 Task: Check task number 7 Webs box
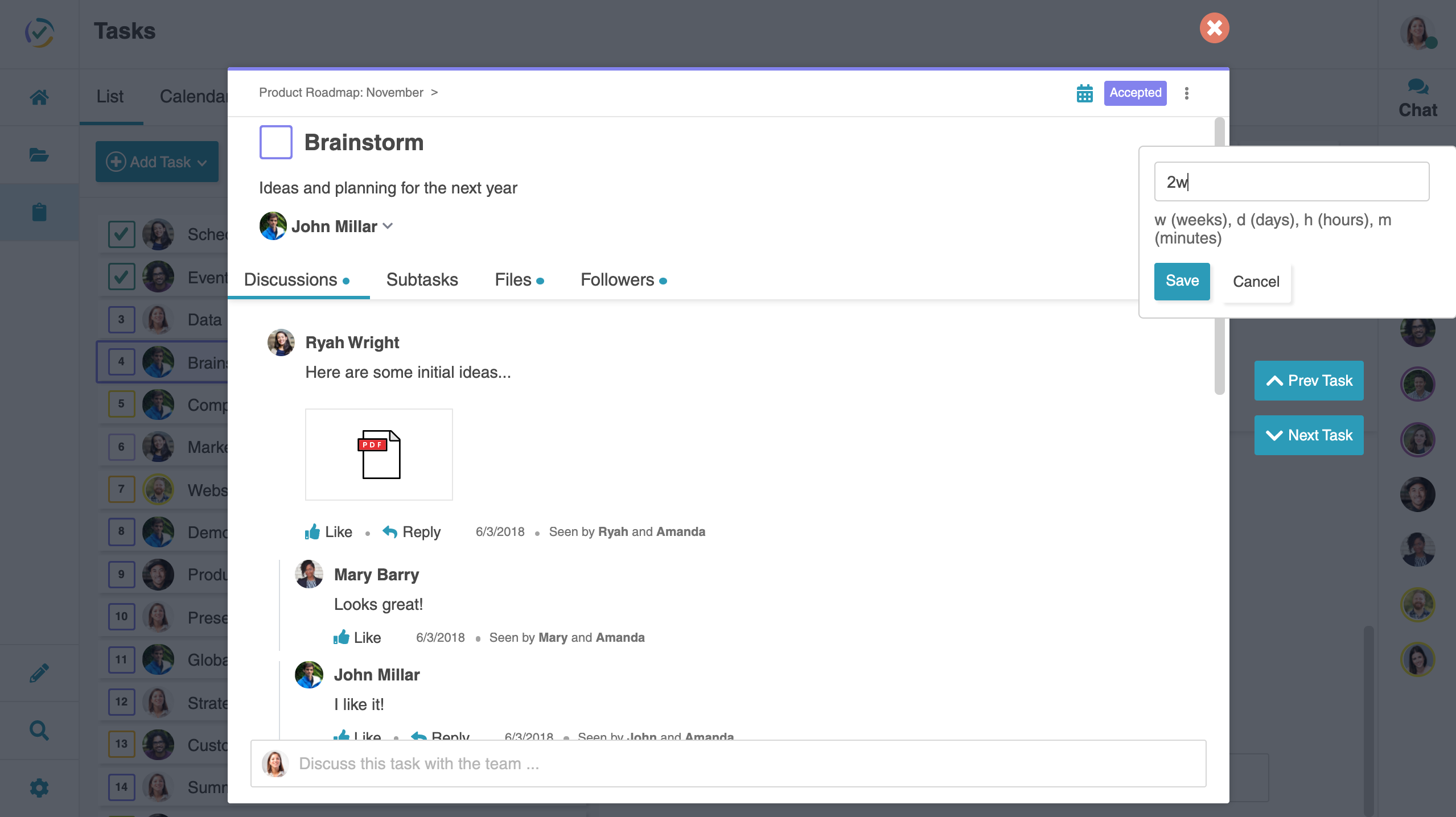[122, 489]
